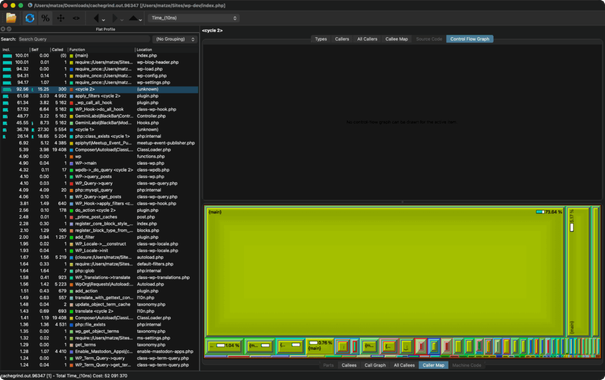Select the php::mysql_query row
The height and width of the screenshot is (380, 605).
(99, 190)
